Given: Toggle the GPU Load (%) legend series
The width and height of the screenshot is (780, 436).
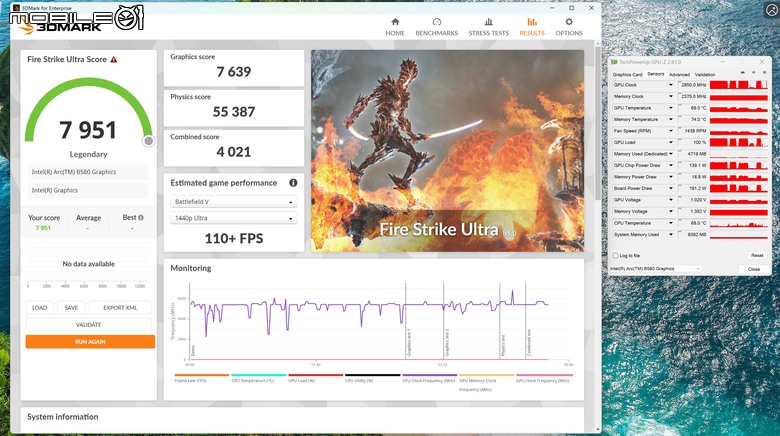Looking at the screenshot, I should [315, 377].
